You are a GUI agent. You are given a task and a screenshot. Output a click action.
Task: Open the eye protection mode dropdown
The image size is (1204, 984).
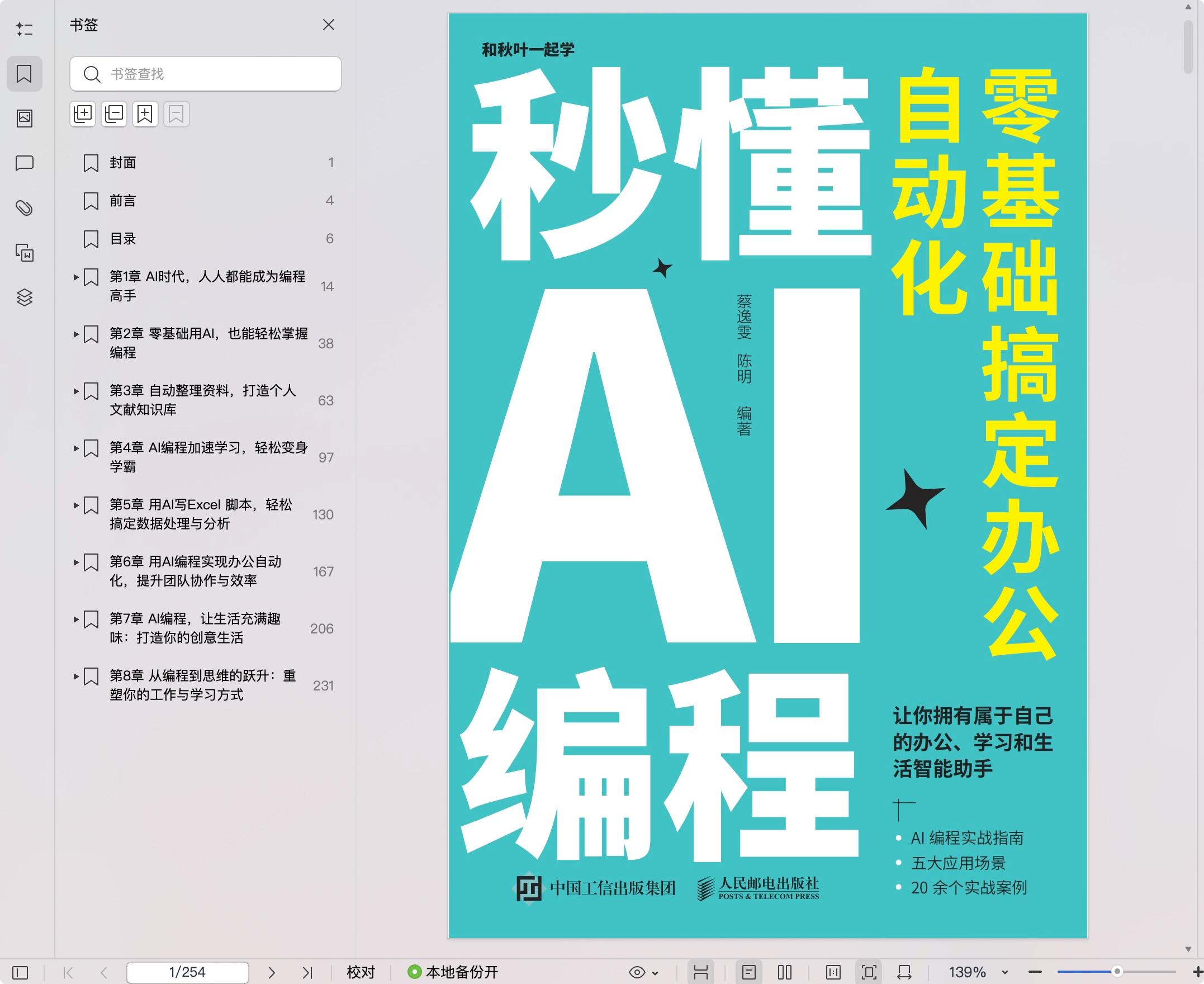pyautogui.click(x=643, y=973)
